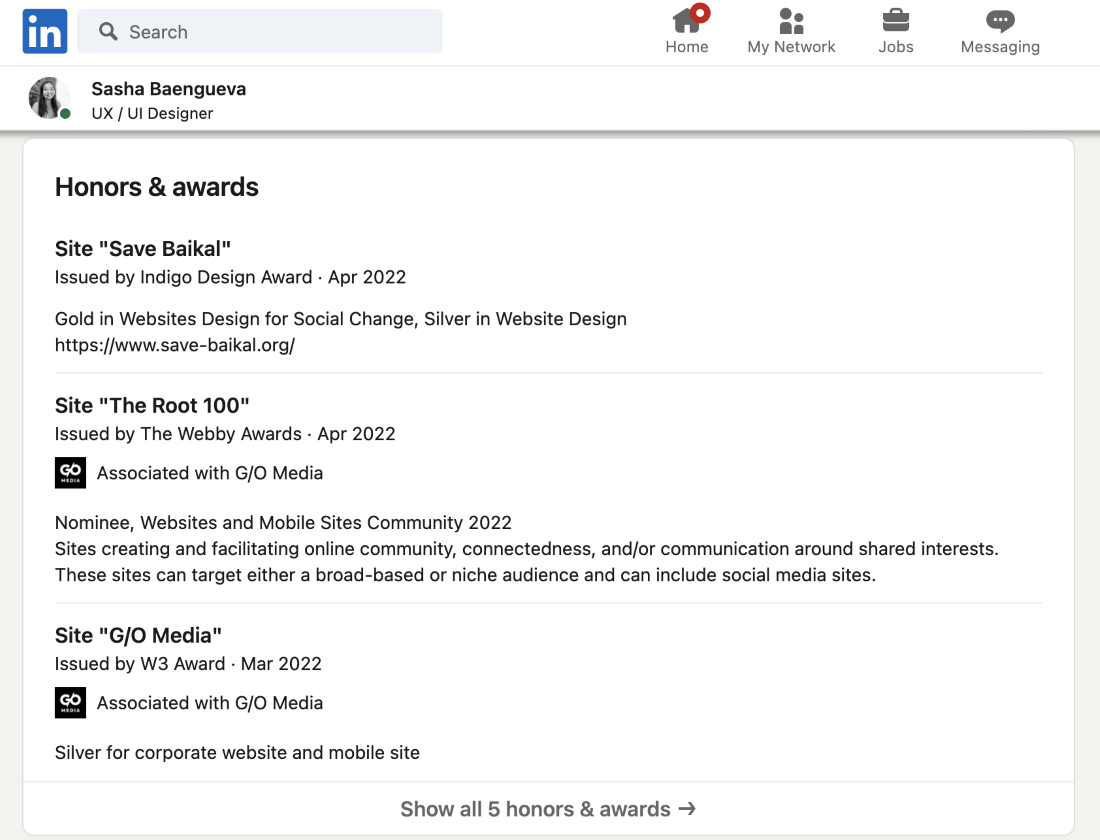Click "Associated with G/O Media" under Webby Awards
The height and width of the screenshot is (840, 1100).
tap(210, 473)
